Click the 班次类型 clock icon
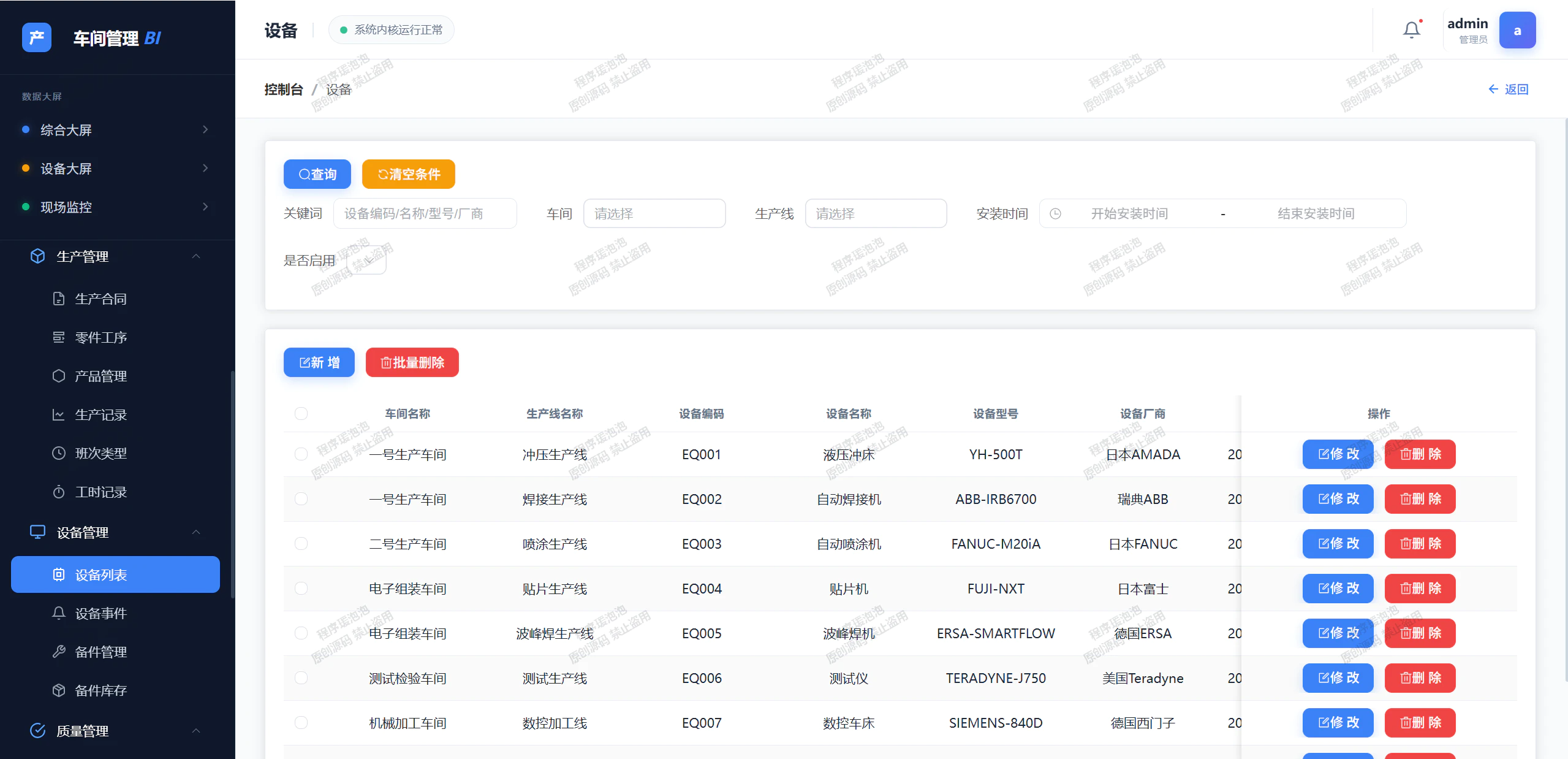This screenshot has width=1568, height=759. 59,453
